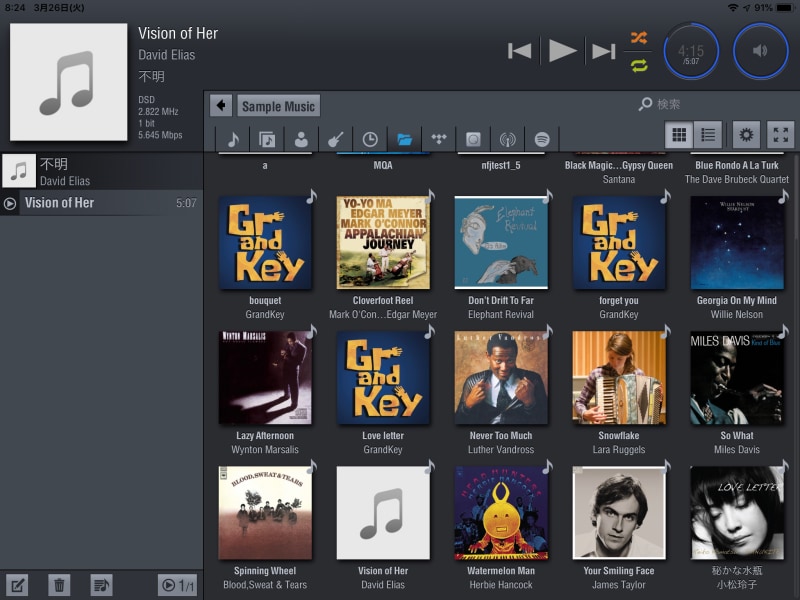Viewport: 800px width, 600px height.
Task: Browse by genre guitar icon
Action: click(335, 139)
